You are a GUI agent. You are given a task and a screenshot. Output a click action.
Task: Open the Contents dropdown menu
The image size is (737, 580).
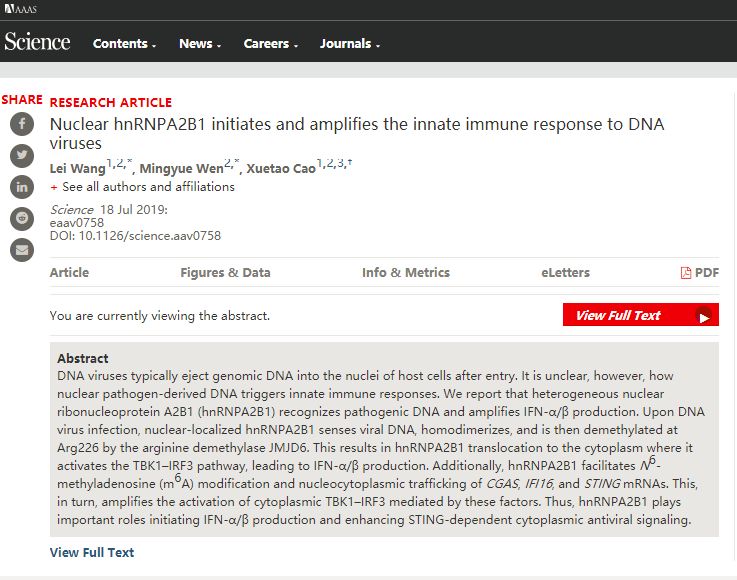[x=125, y=44]
